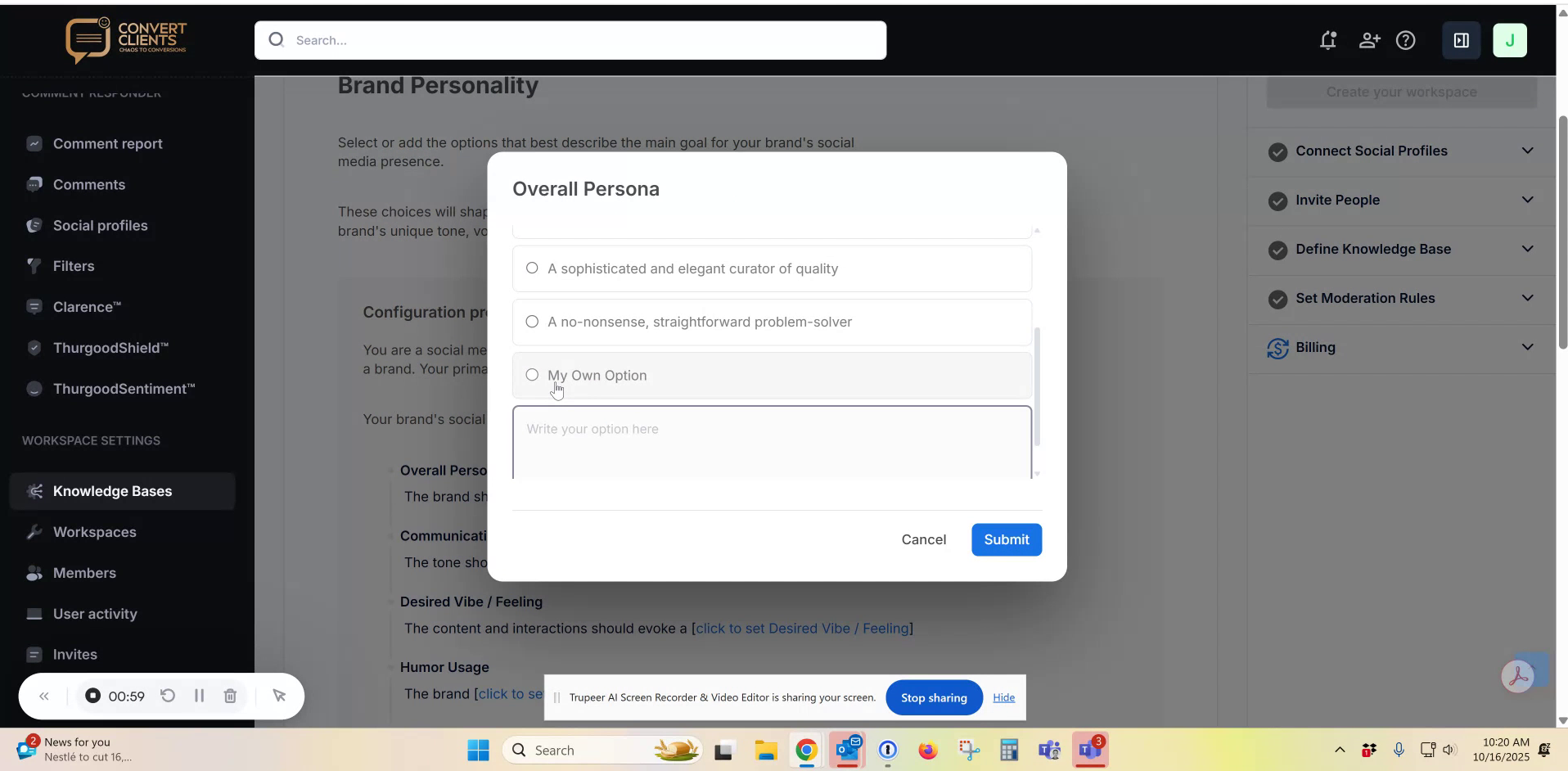Click the Submit button in the dialog
This screenshot has width=1568, height=771.
click(x=1006, y=539)
